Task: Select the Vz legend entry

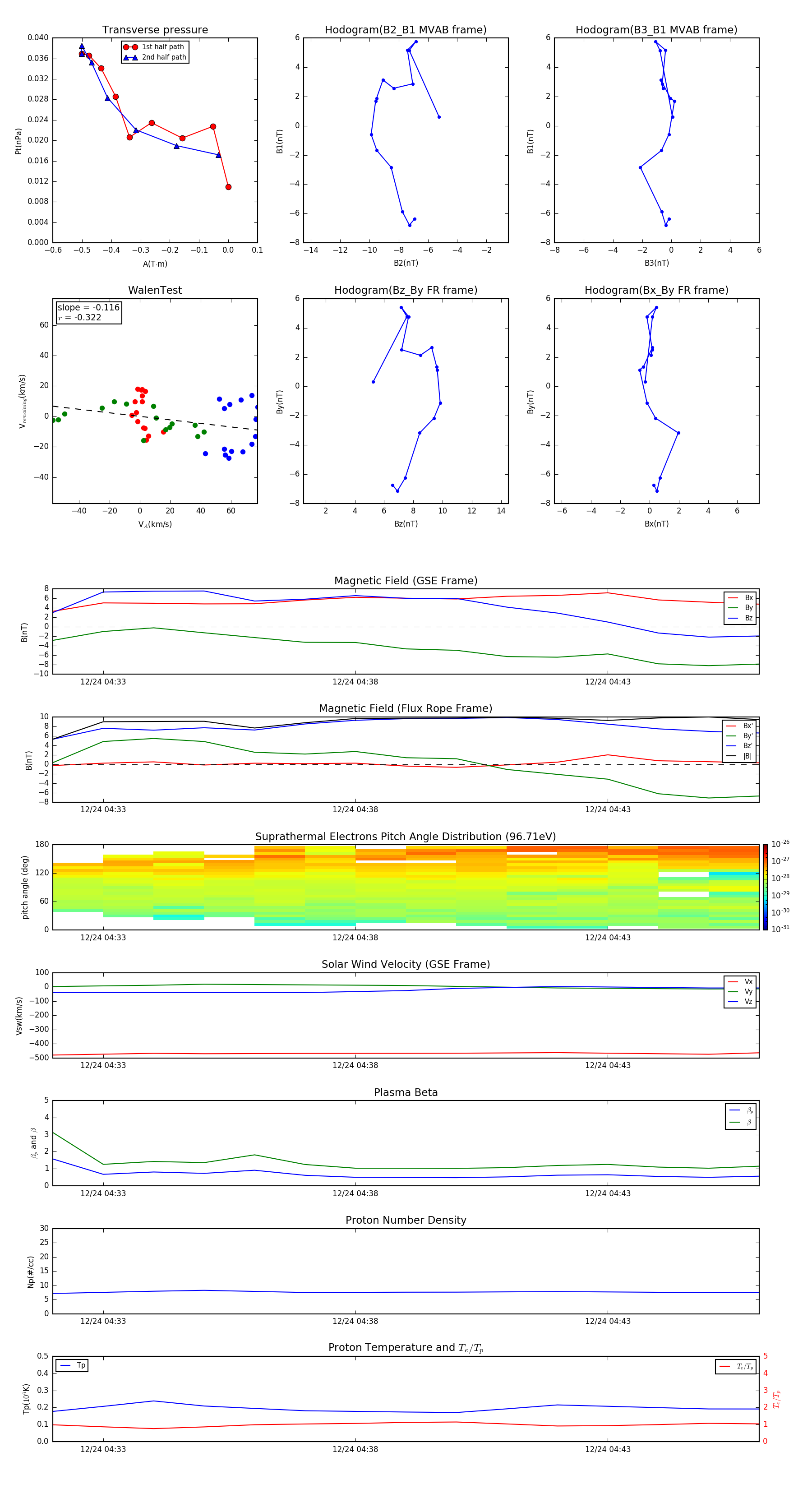Action: click(740, 1001)
